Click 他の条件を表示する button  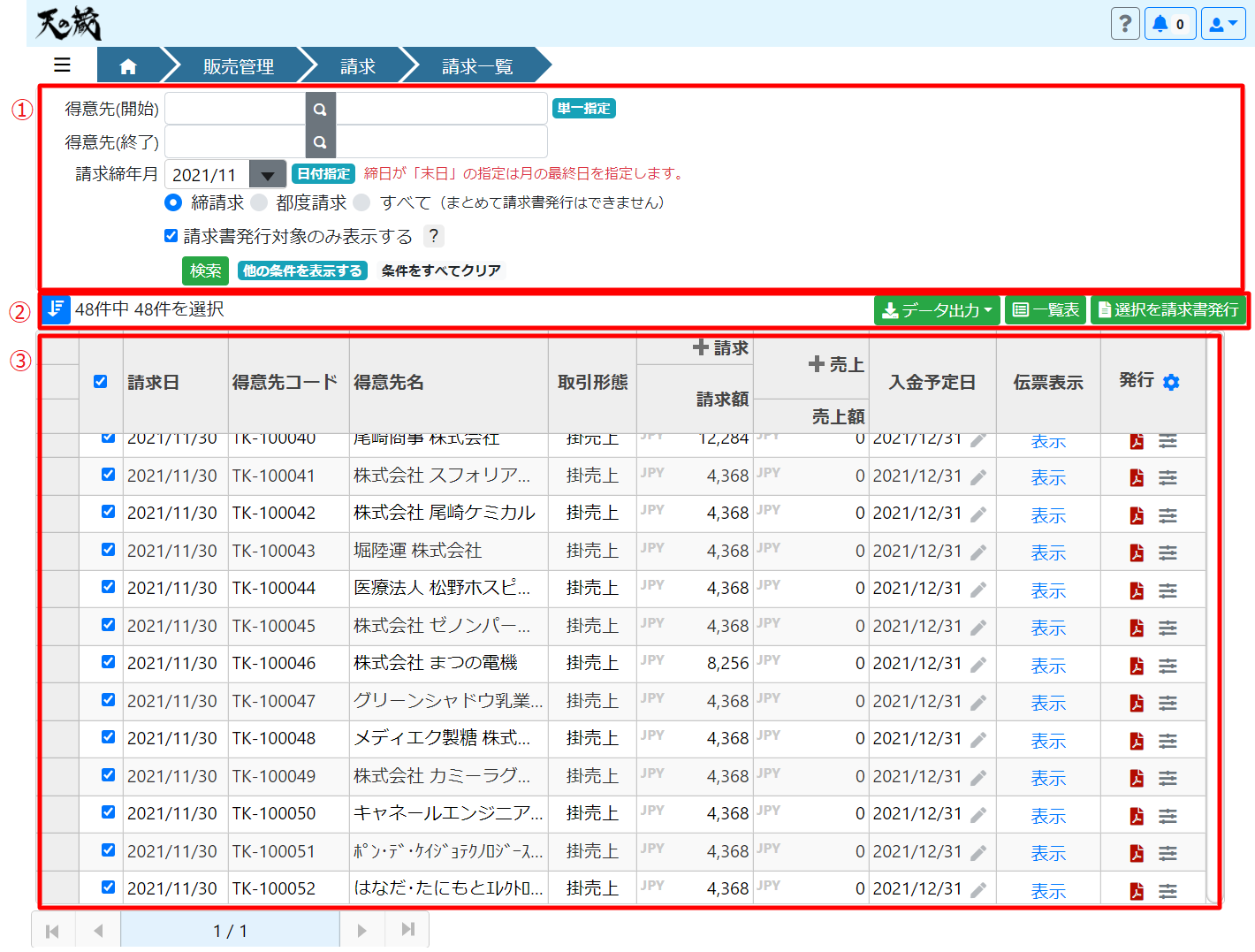point(302,270)
